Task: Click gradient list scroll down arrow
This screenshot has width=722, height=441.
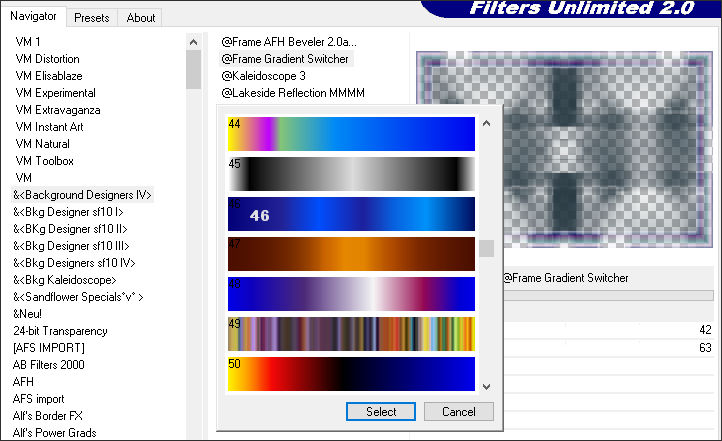Action: pyautogui.click(x=486, y=387)
